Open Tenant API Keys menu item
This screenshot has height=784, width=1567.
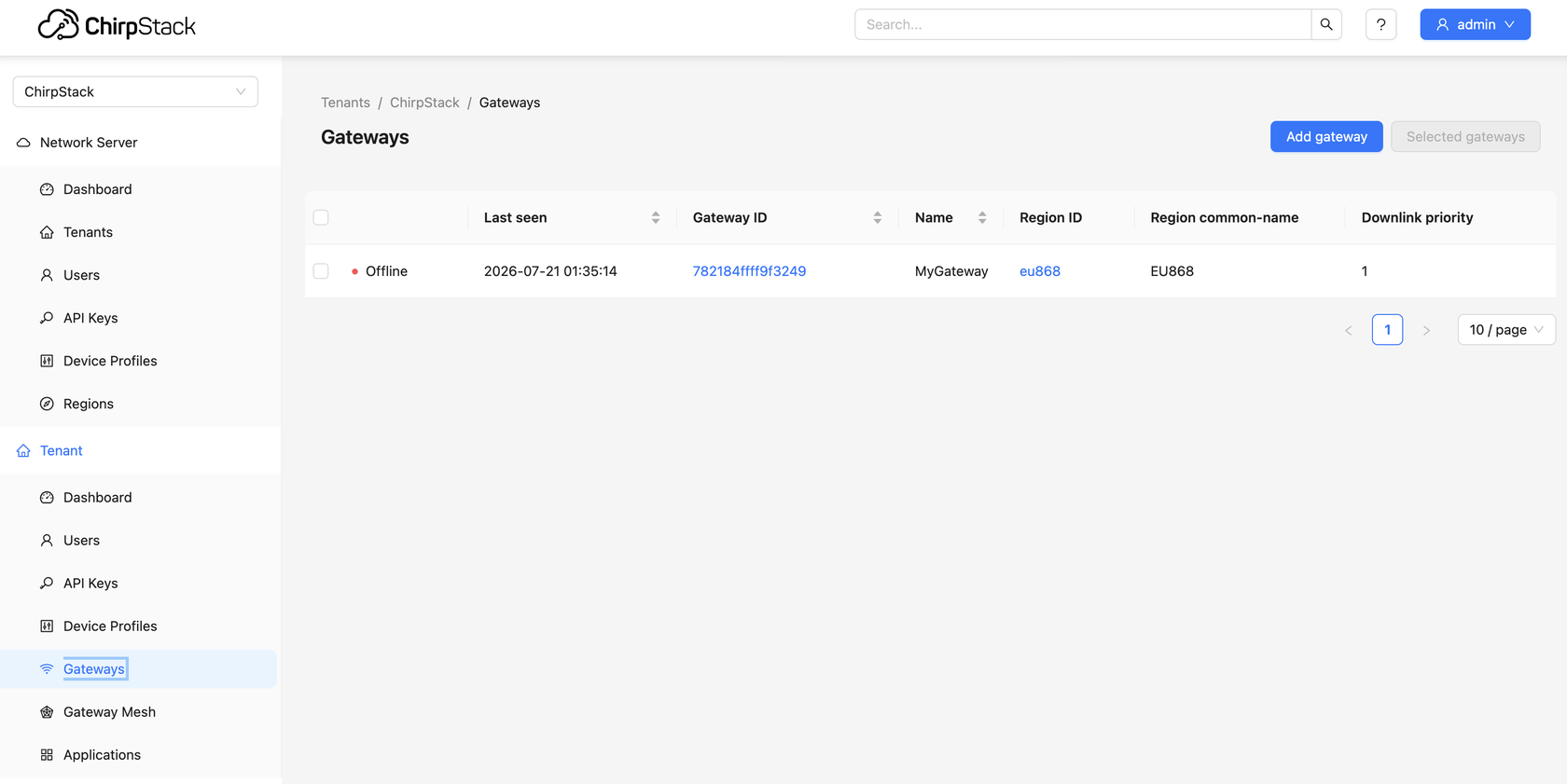140,584
